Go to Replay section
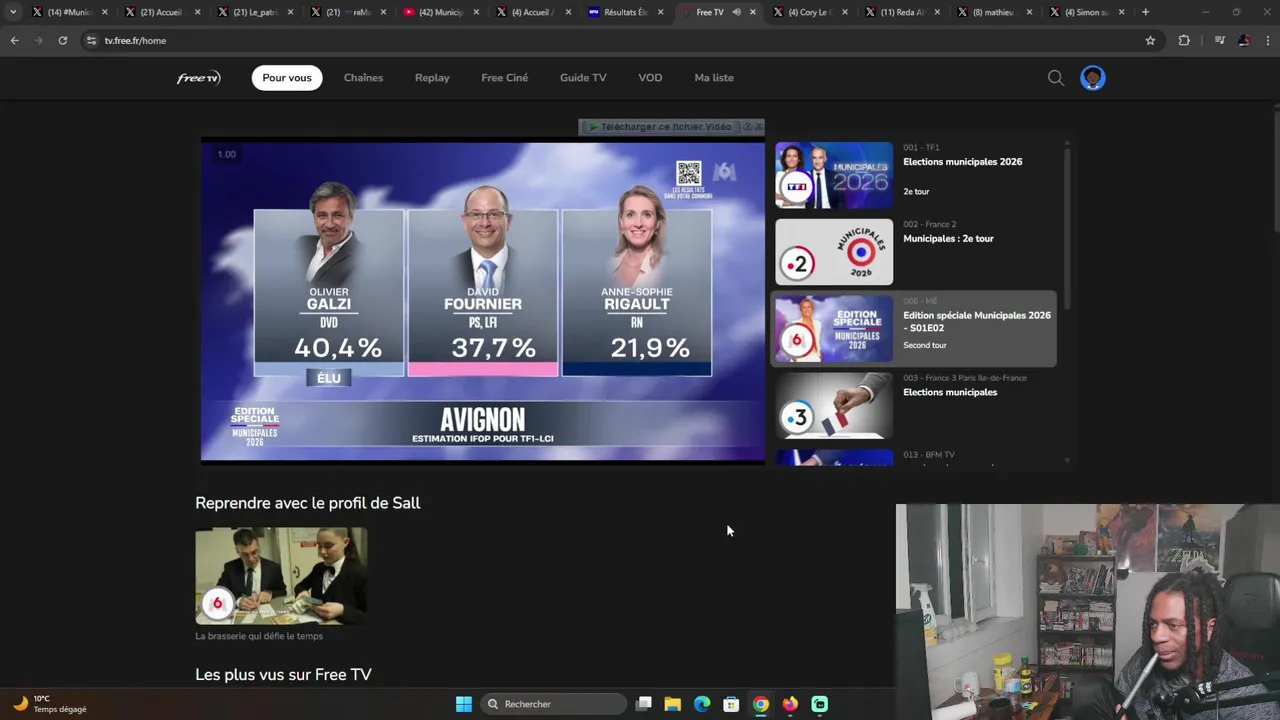 pyautogui.click(x=432, y=78)
